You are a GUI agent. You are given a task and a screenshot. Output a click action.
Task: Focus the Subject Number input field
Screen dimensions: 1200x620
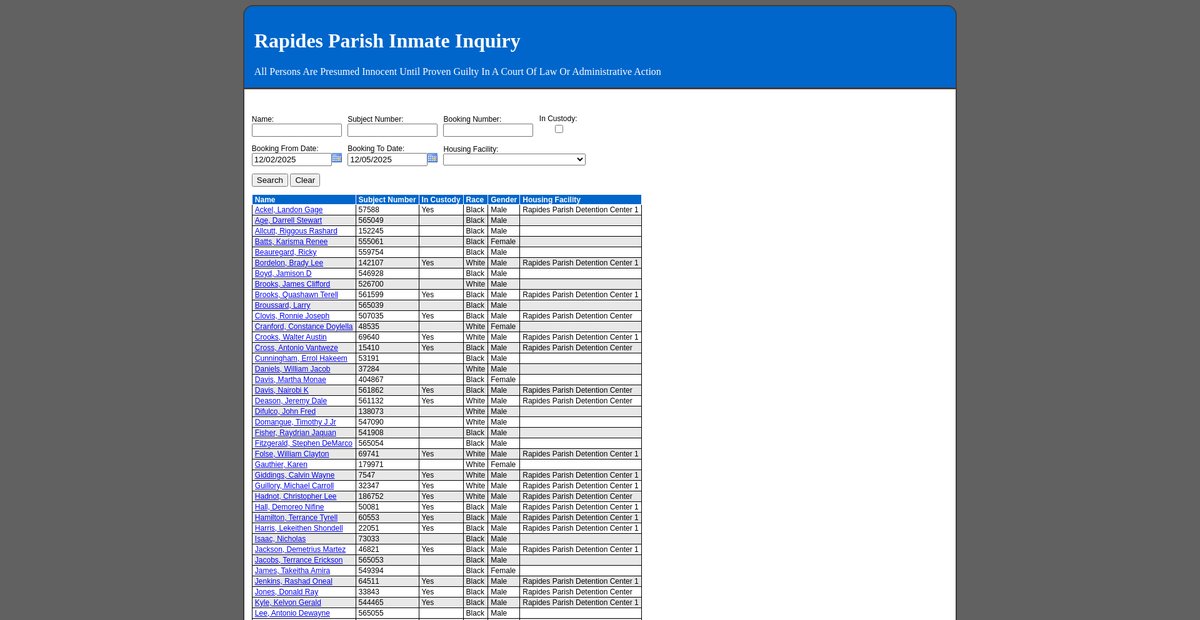(x=392, y=130)
